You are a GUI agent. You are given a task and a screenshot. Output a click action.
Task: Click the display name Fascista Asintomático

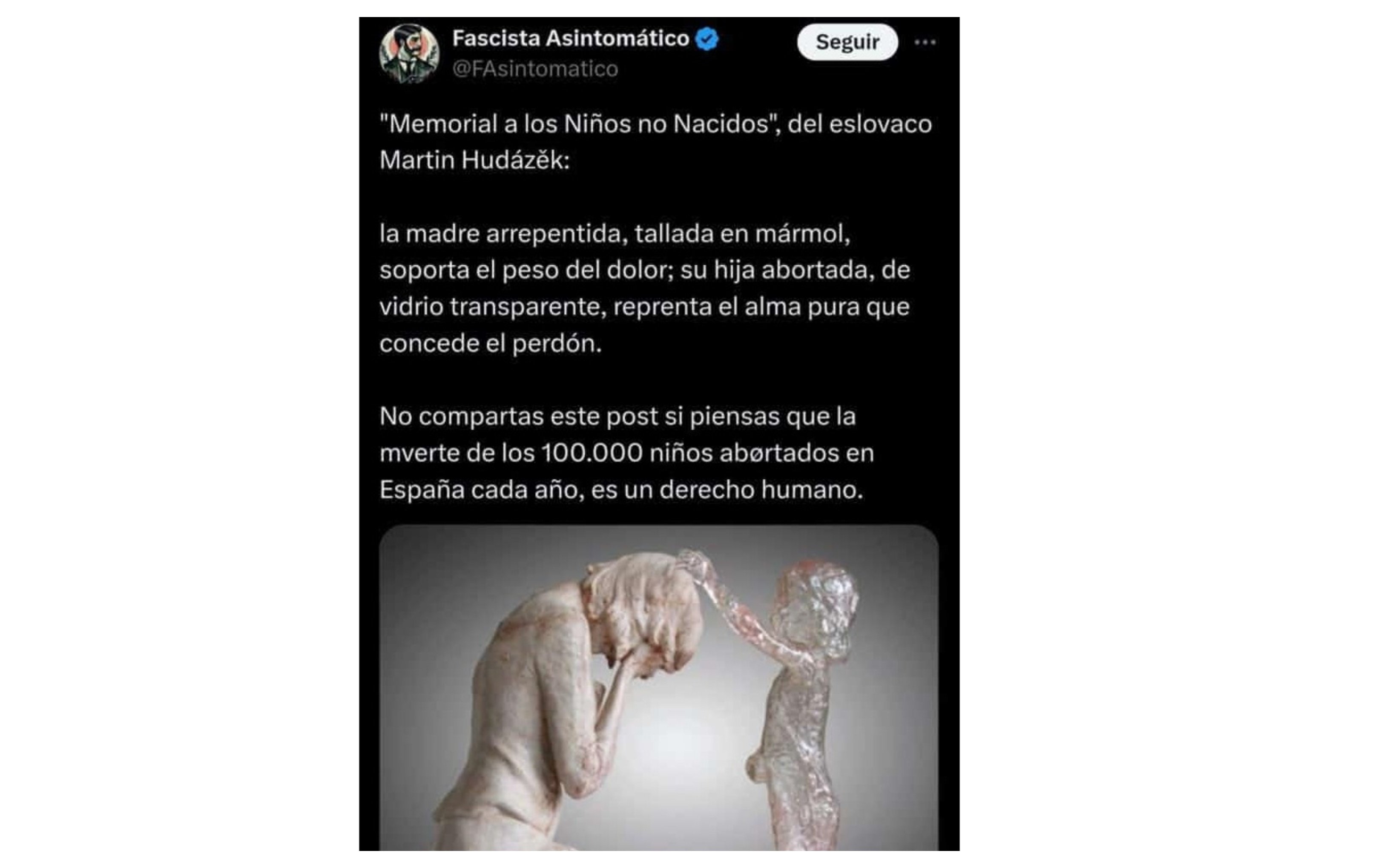(x=571, y=38)
